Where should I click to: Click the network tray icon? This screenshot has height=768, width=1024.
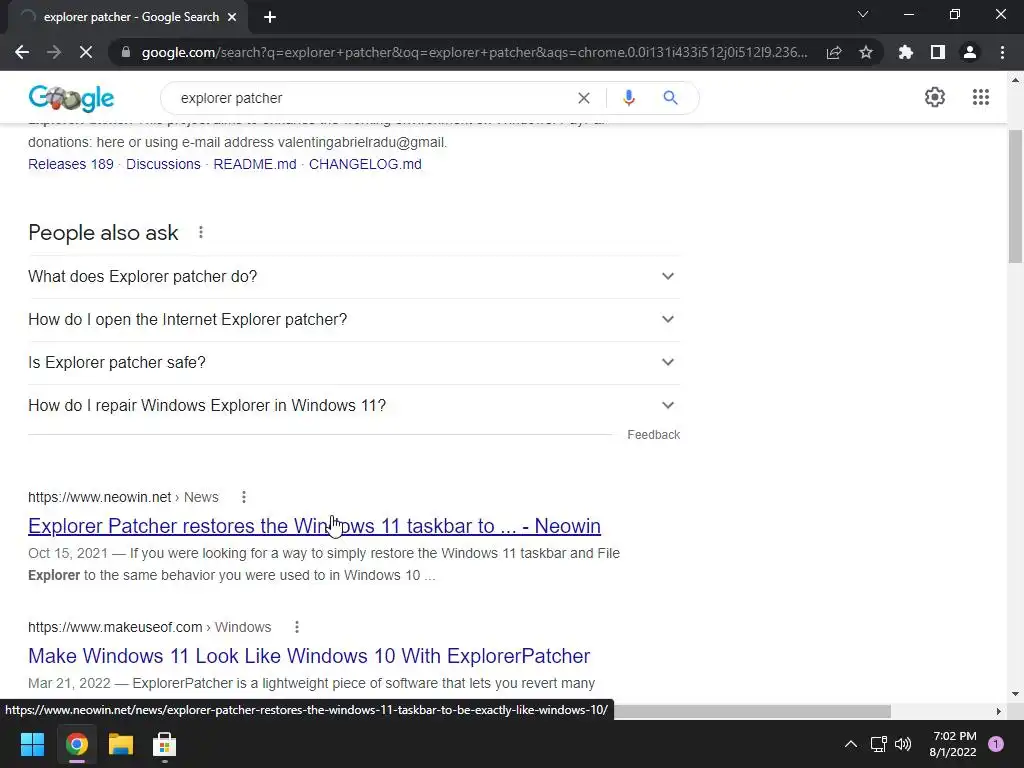tap(878, 744)
